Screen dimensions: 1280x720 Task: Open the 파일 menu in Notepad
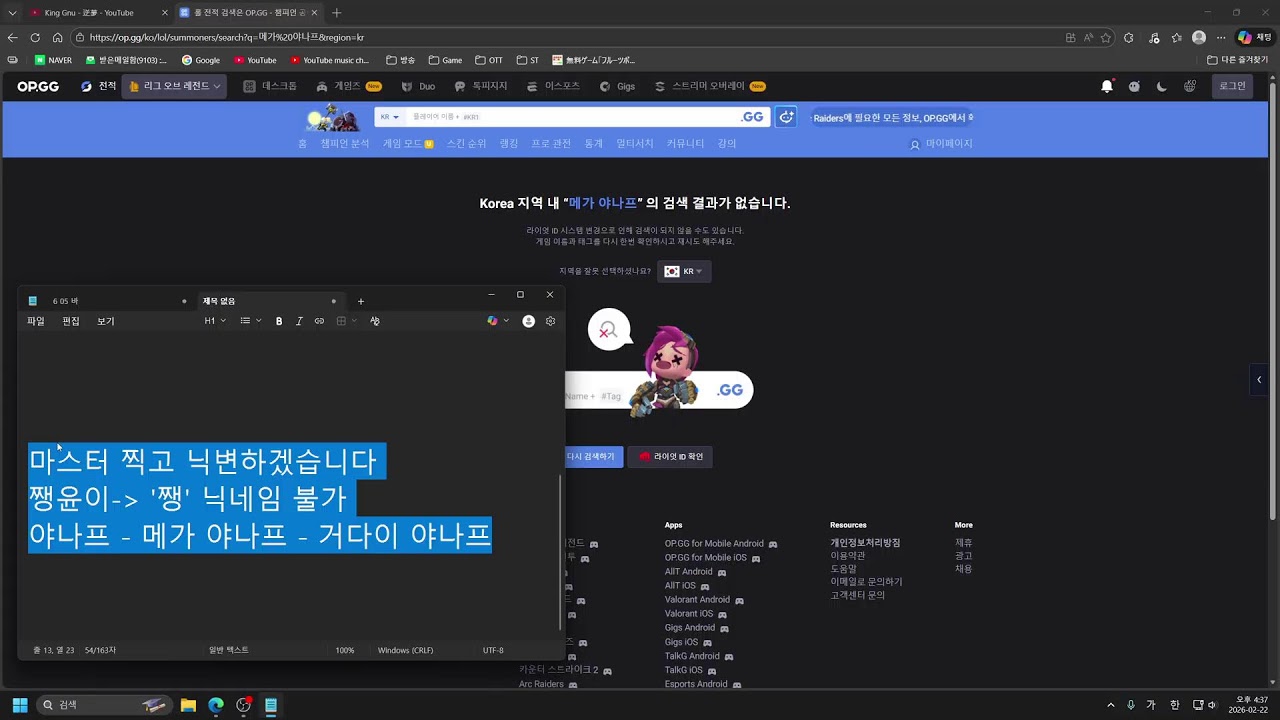(x=36, y=321)
